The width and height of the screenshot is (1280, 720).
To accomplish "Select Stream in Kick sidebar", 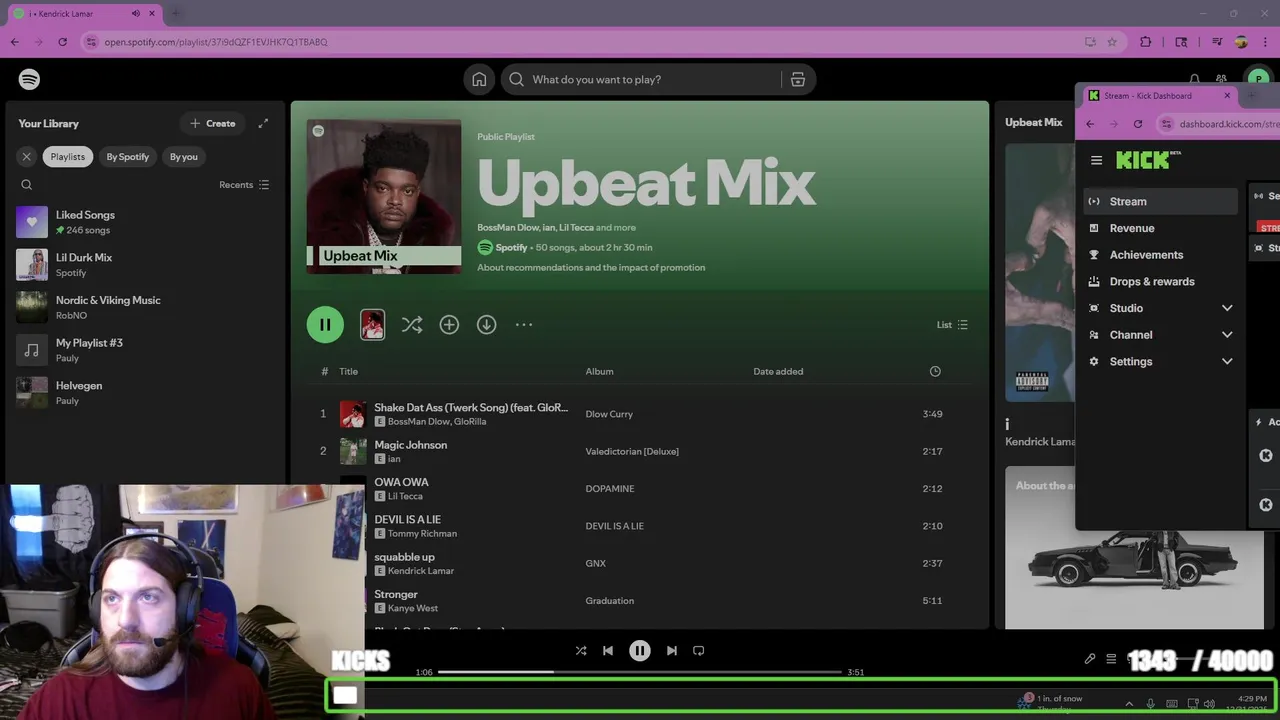I will click(1161, 201).
